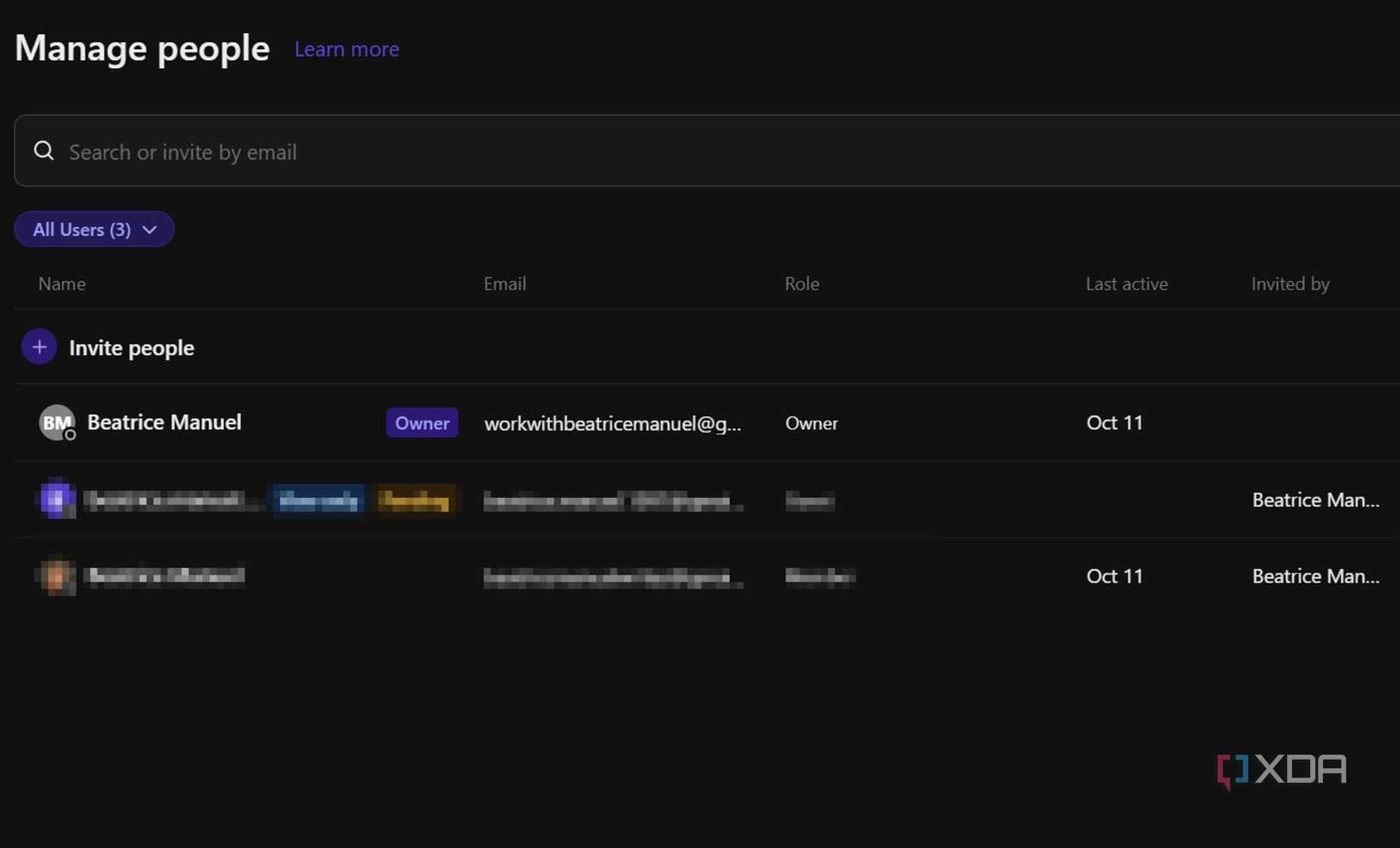Click the Invited by column header
1400x848 pixels.
pos(1291,284)
